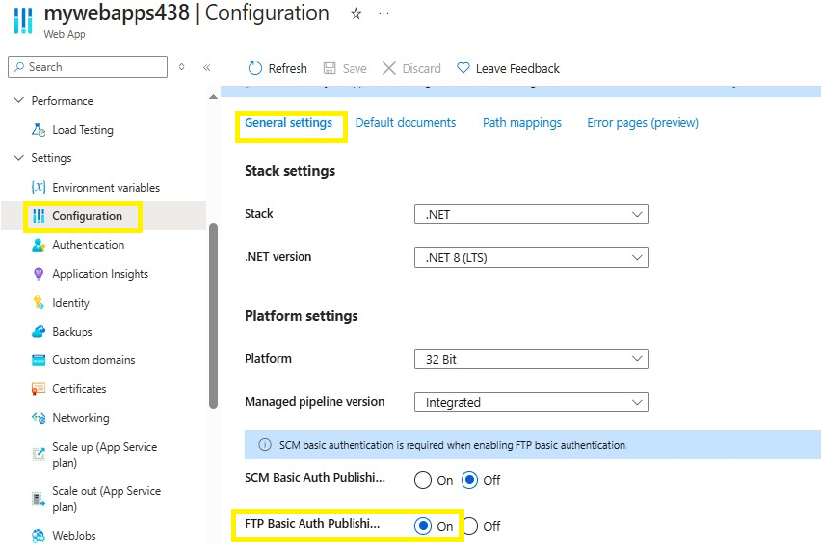Favorite this page with the star icon
The height and width of the screenshot is (545, 821).
pyautogui.click(x=356, y=14)
